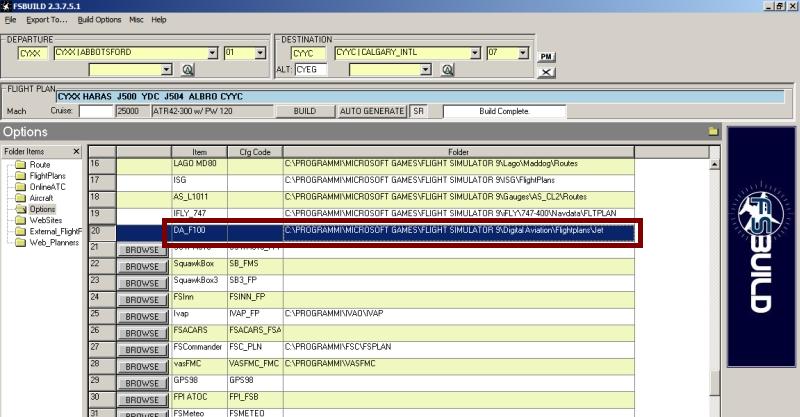Click the C:\PROGRAMMI\VASFMC folder path cell
The width and height of the screenshot is (800, 417).
pyautogui.click(x=459, y=366)
